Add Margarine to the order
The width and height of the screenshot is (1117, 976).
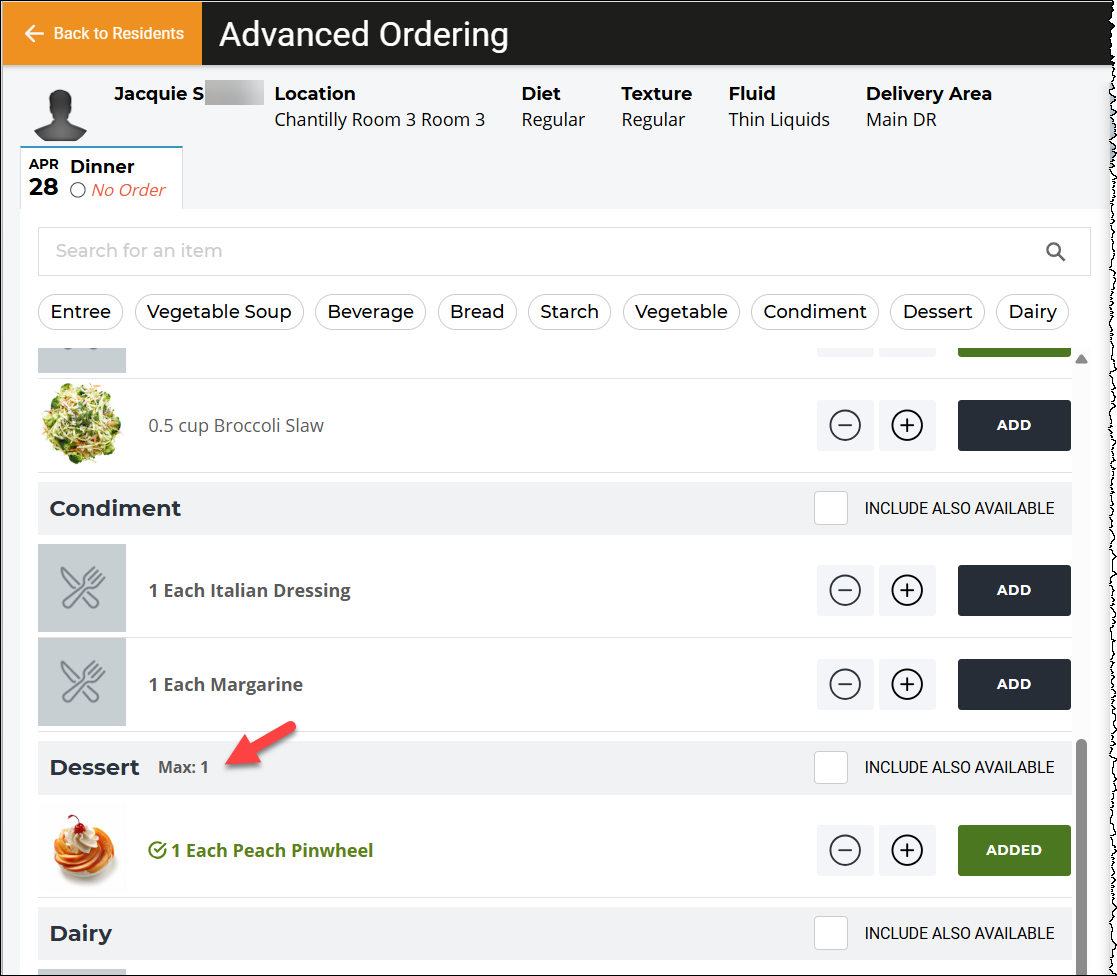pyautogui.click(x=1014, y=685)
